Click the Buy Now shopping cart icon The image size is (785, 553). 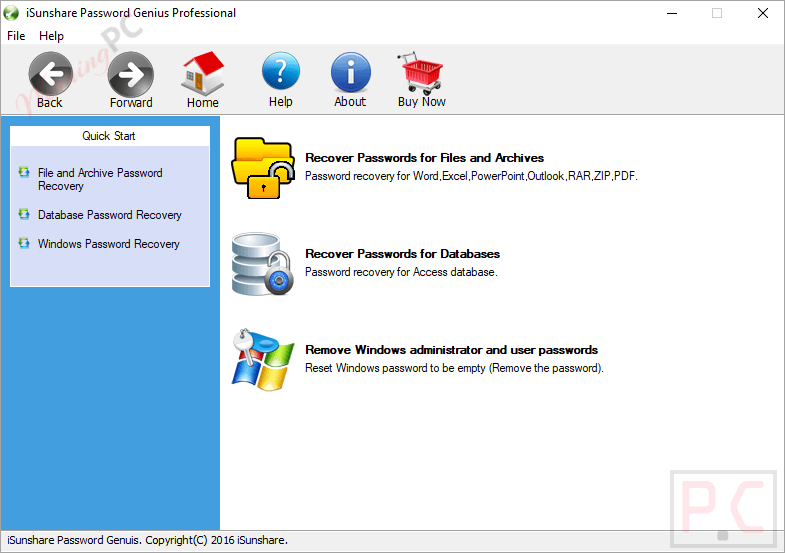(421, 73)
